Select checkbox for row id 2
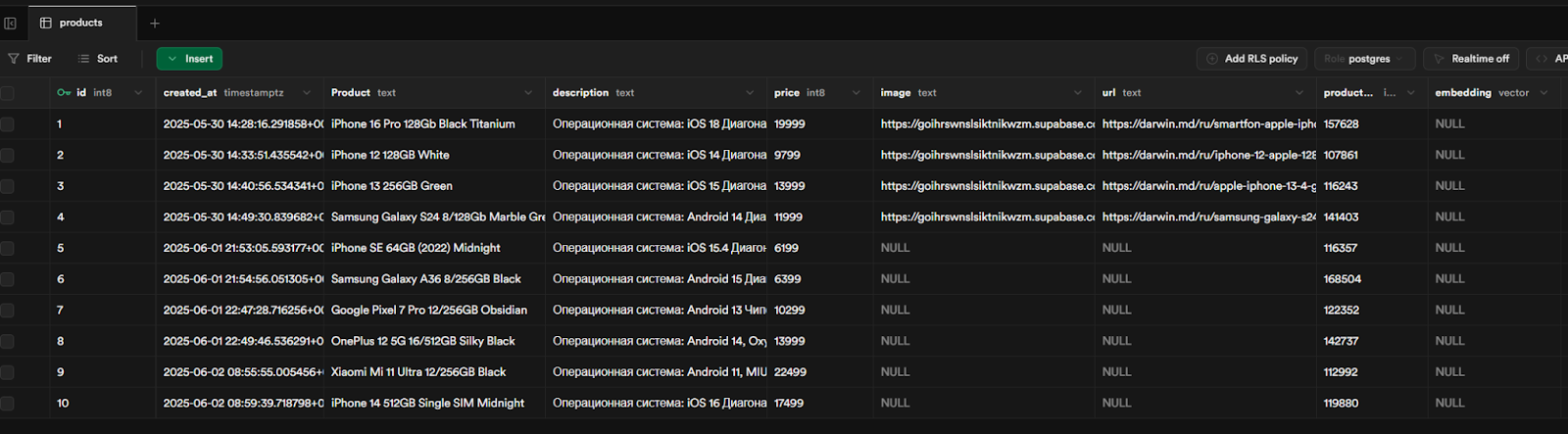This screenshot has width=1568, height=434. 8,155
